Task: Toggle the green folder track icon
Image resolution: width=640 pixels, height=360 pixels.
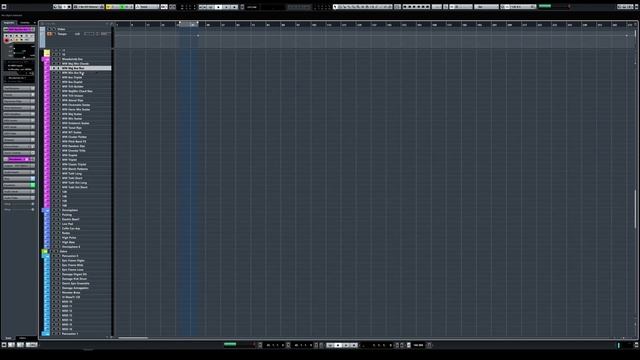Action: 45,251
